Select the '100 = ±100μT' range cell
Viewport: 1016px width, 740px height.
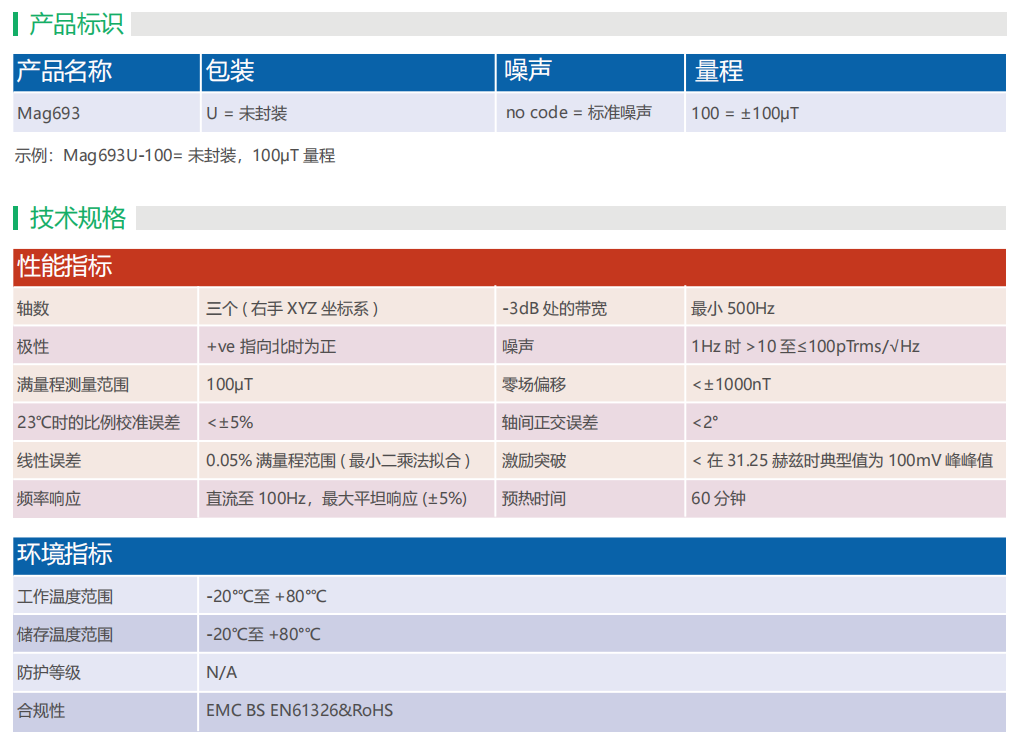click(744, 113)
